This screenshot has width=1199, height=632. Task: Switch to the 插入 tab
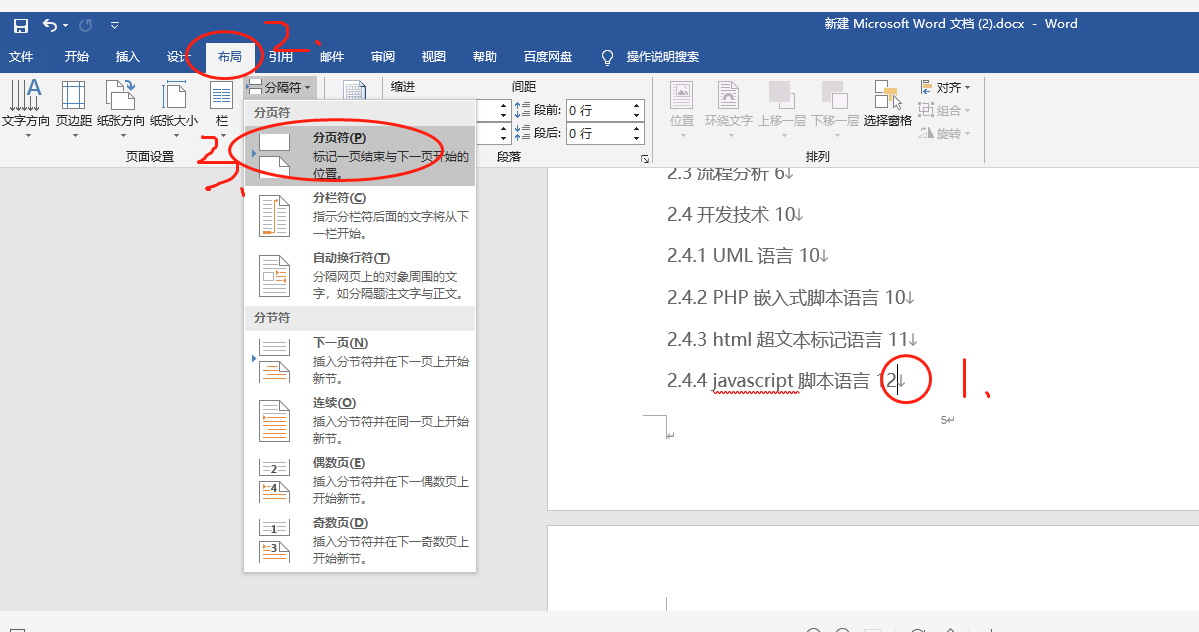[128, 57]
